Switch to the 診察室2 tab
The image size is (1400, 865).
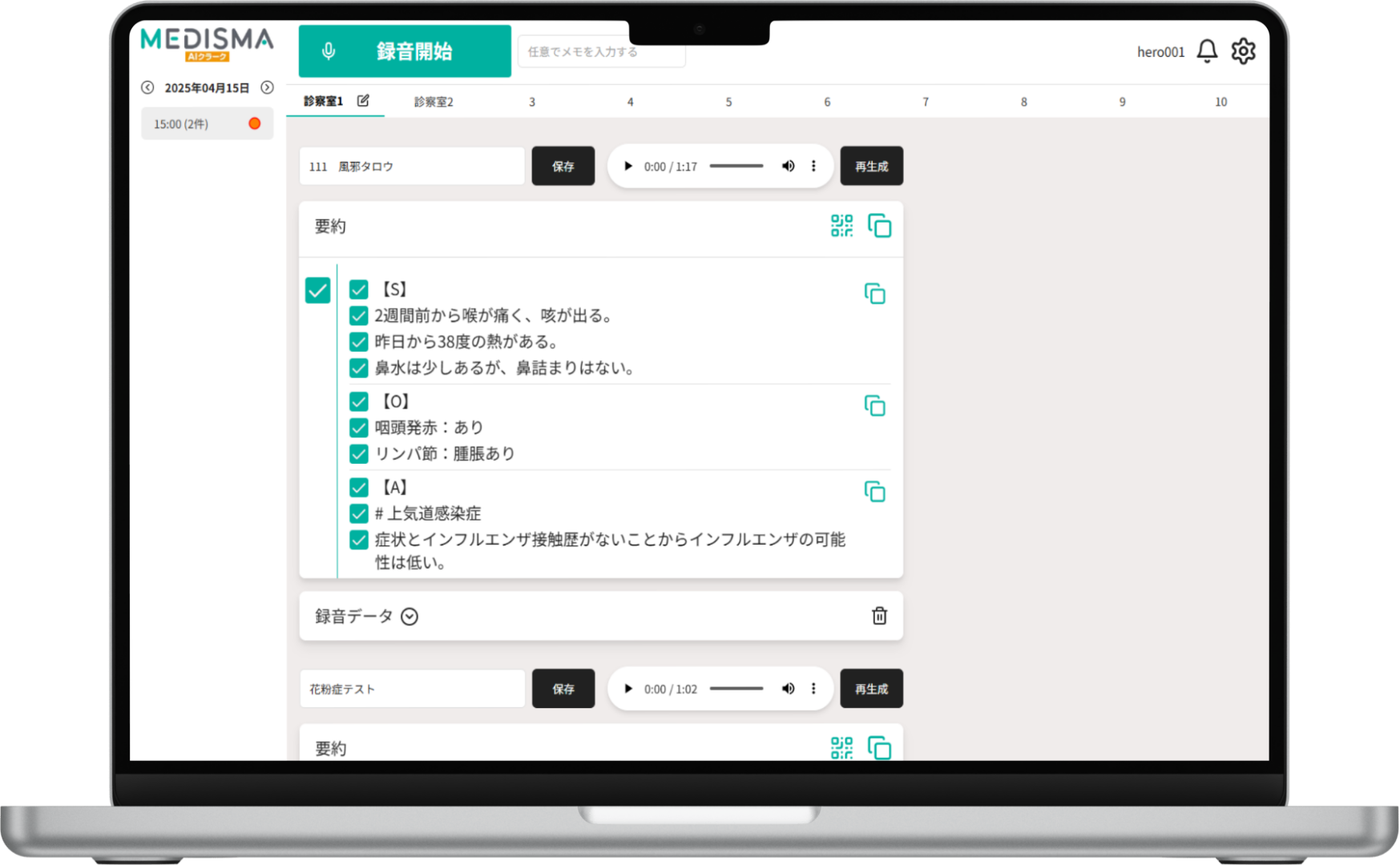coord(433,101)
